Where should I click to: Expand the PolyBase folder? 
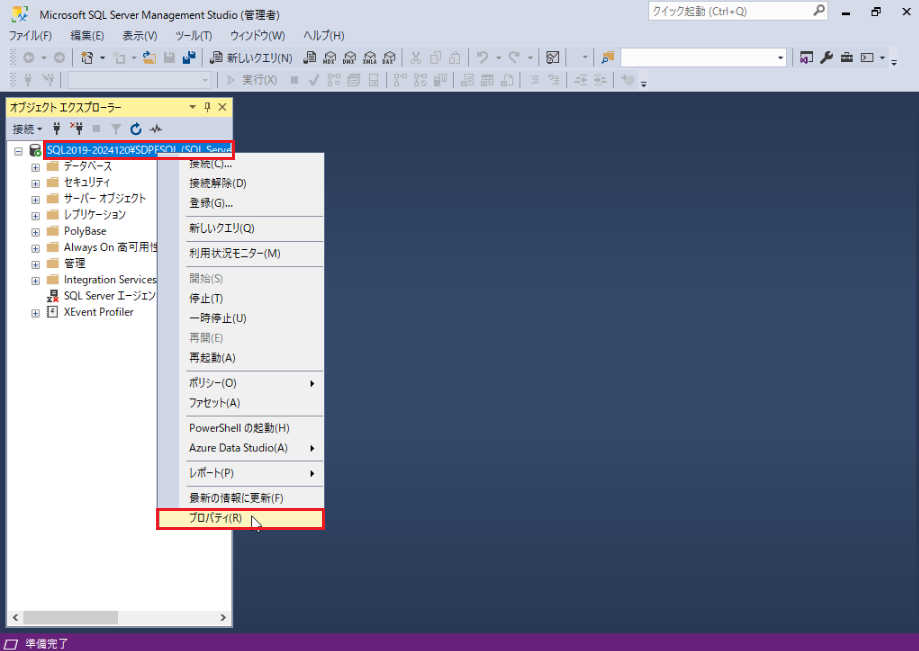(35, 232)
